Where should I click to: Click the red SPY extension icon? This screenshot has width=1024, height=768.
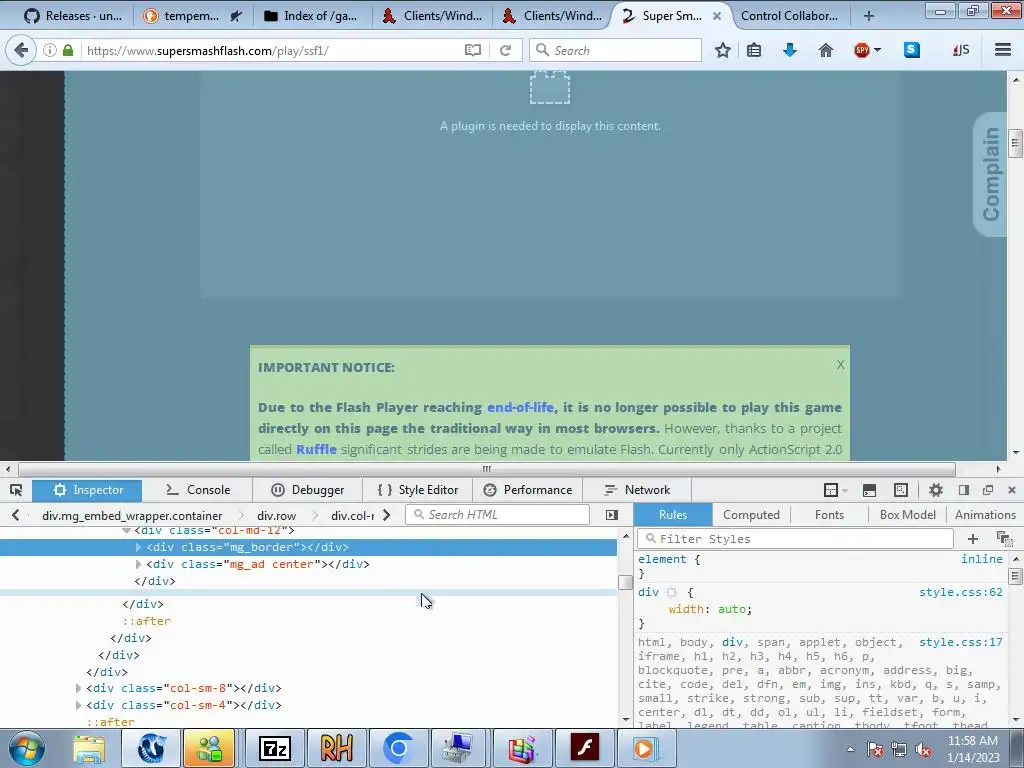click(861, 50)
